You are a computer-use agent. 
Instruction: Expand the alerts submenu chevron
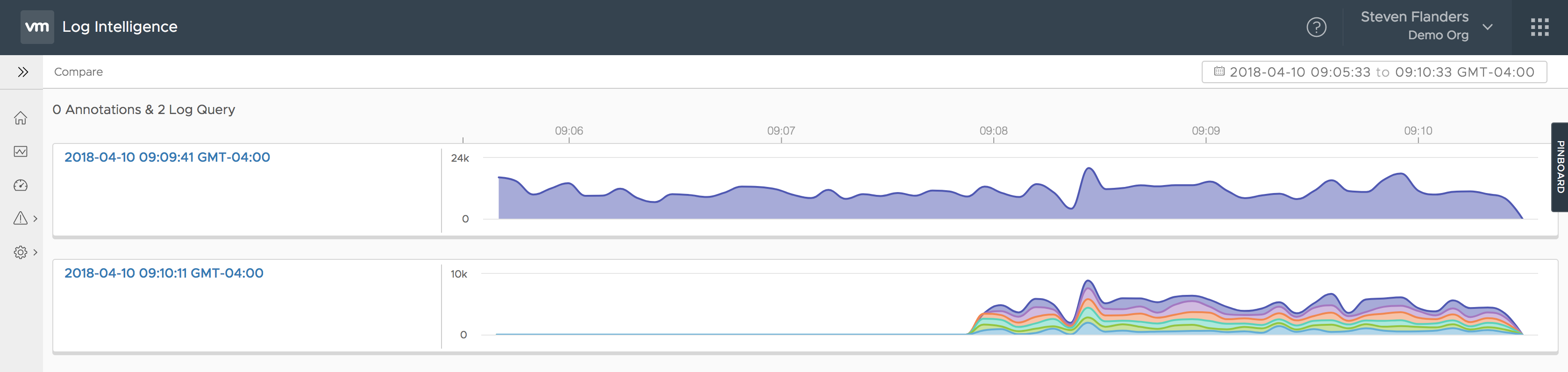pyautogui.click(x=36, y=219)
